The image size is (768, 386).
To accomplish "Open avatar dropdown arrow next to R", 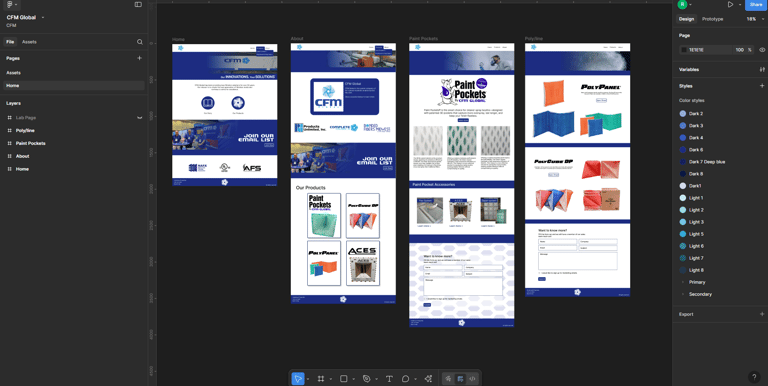I will [x=690, y=4].
